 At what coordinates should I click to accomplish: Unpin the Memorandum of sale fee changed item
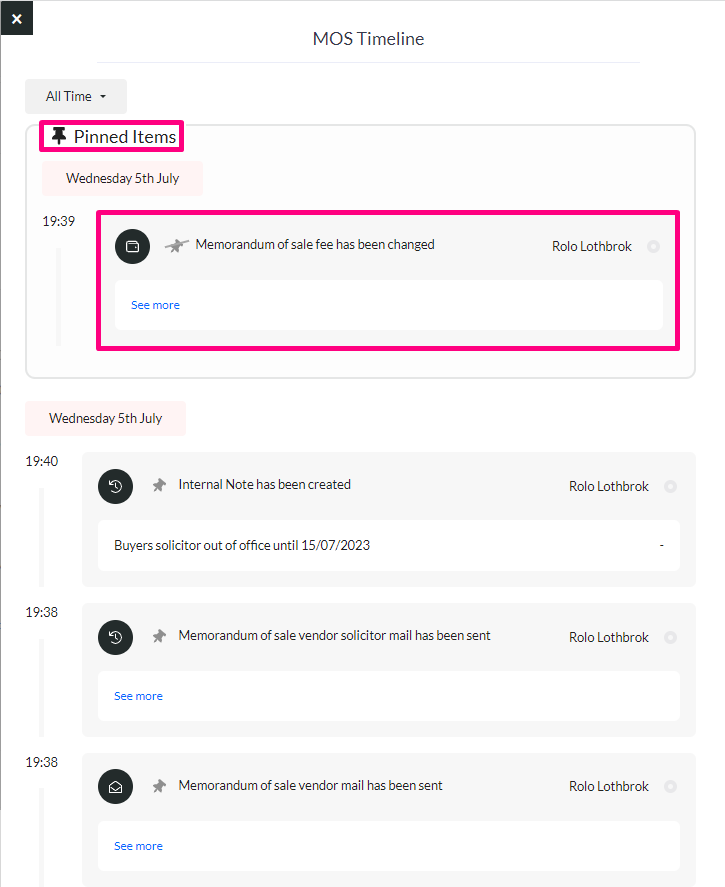pyautogui.click(x=176, y=246)
